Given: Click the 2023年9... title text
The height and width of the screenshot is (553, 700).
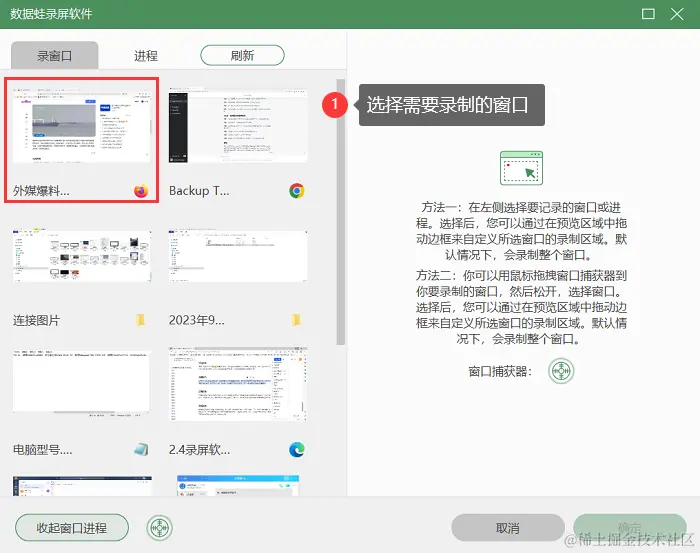Looking at the screenshot, I should coord(196,320).
